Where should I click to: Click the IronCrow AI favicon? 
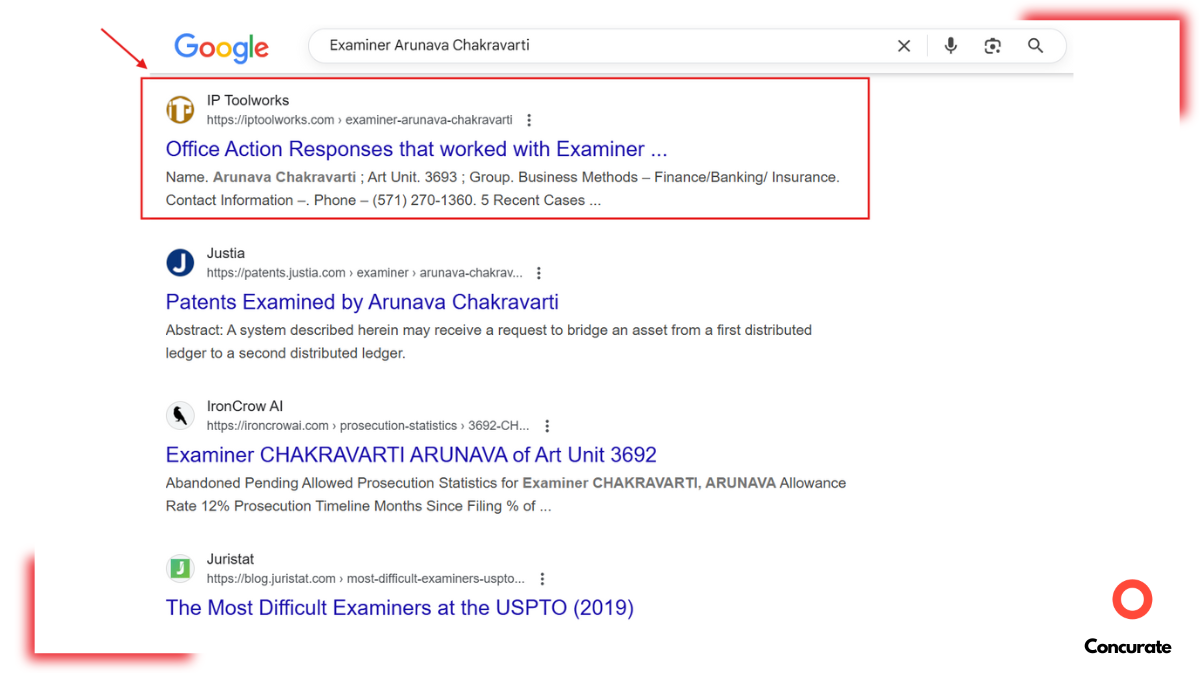(x=180, y=416)
